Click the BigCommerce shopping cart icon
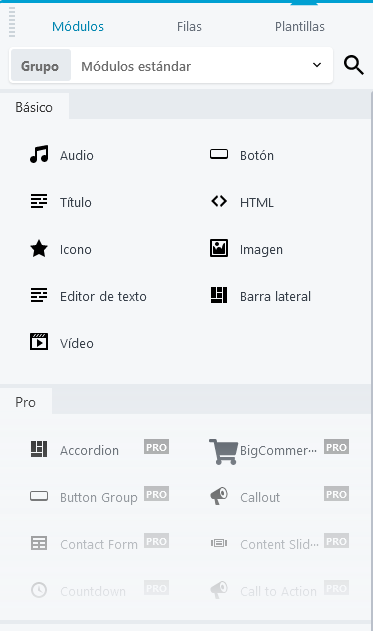 224,452
